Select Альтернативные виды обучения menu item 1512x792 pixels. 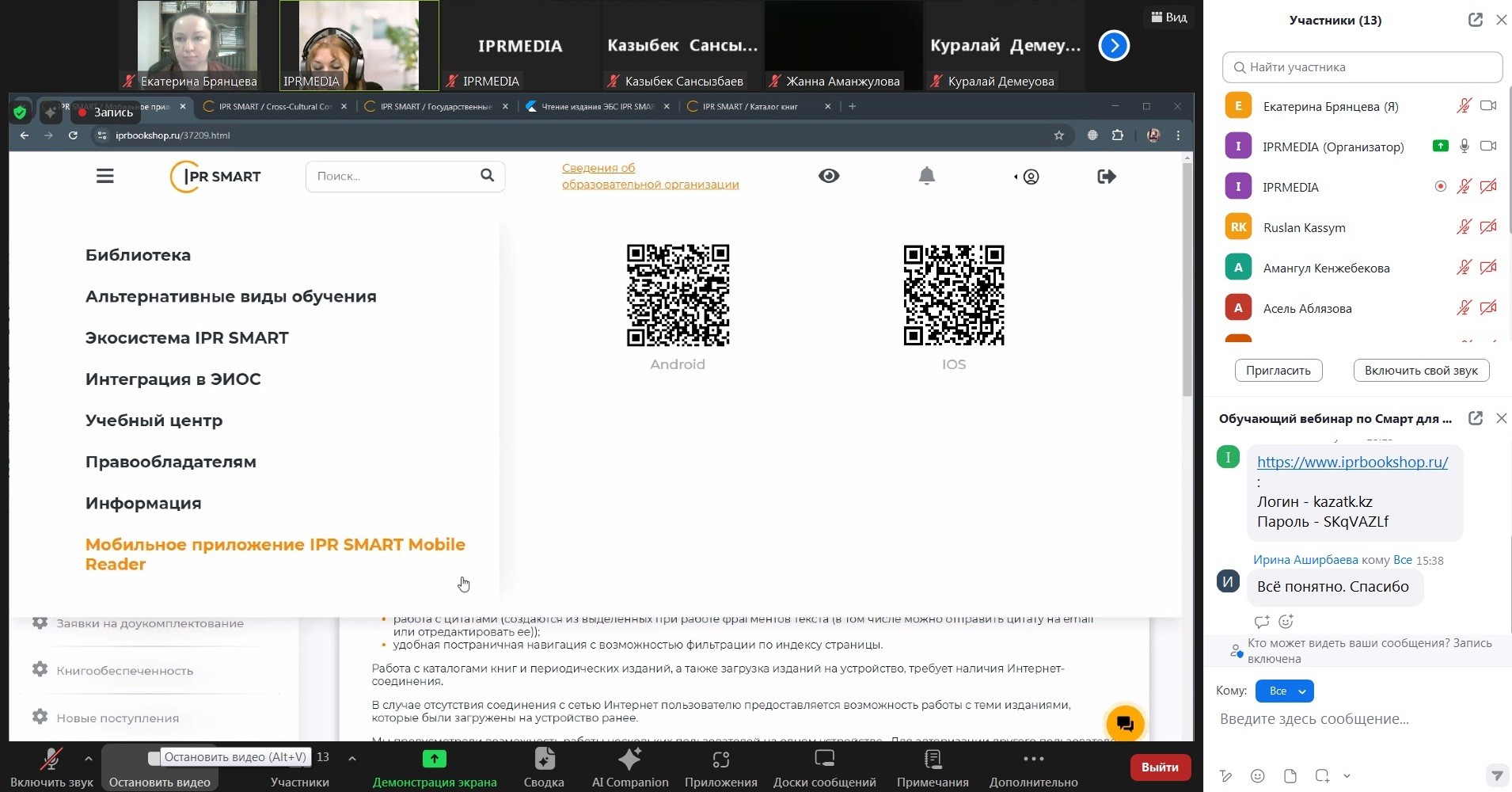(x=230, y=296)
